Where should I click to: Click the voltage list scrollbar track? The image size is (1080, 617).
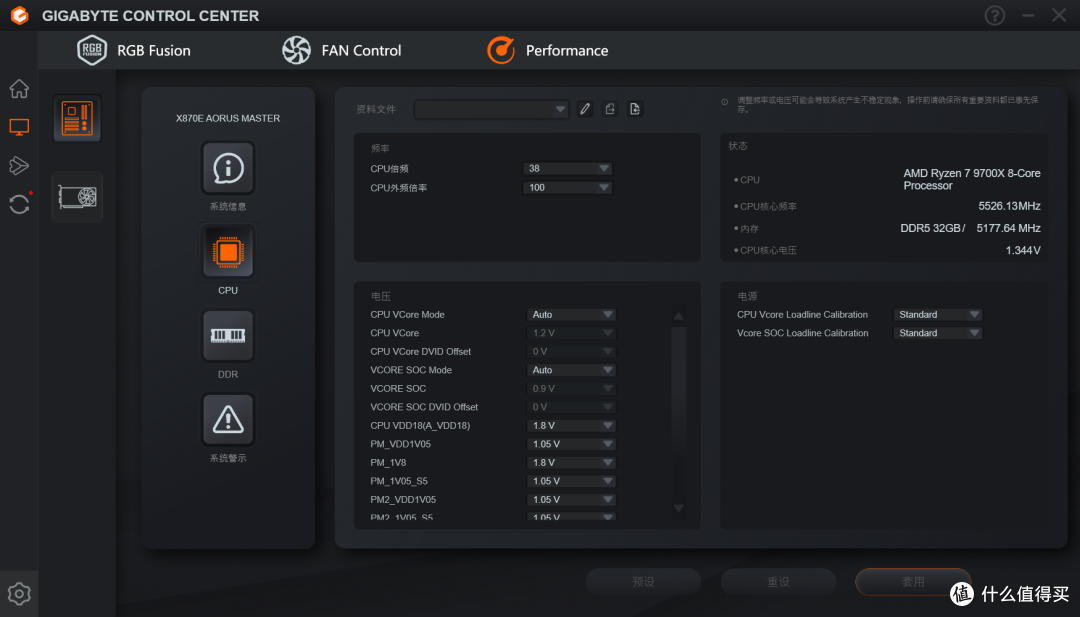[x=678, y=413]
